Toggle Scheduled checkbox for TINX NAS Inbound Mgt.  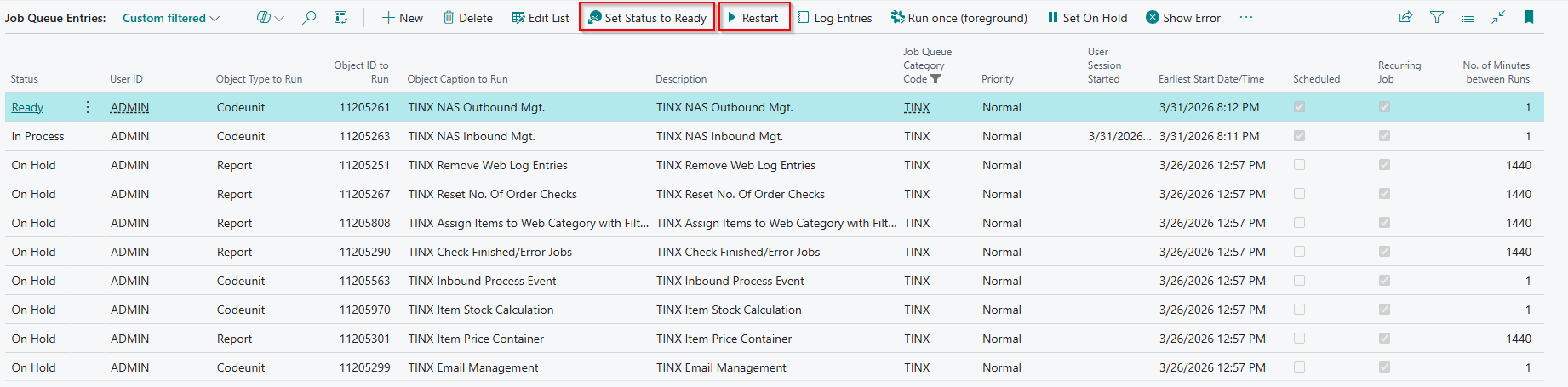1299,136
